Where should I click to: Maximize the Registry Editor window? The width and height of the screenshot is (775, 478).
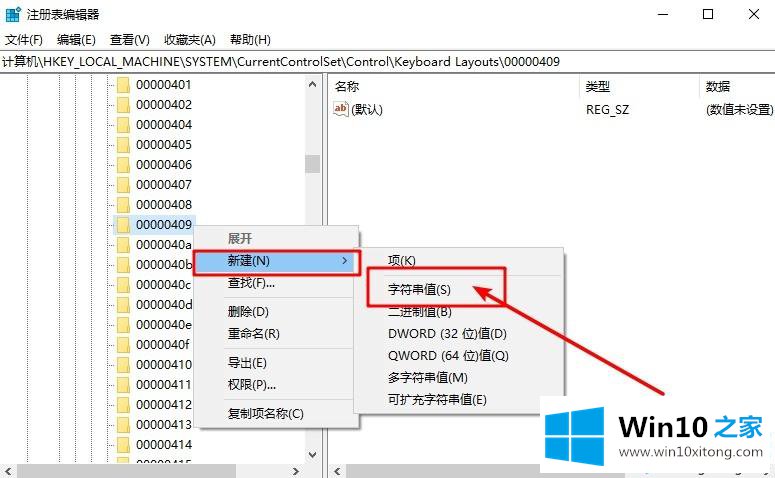point(708,14)
